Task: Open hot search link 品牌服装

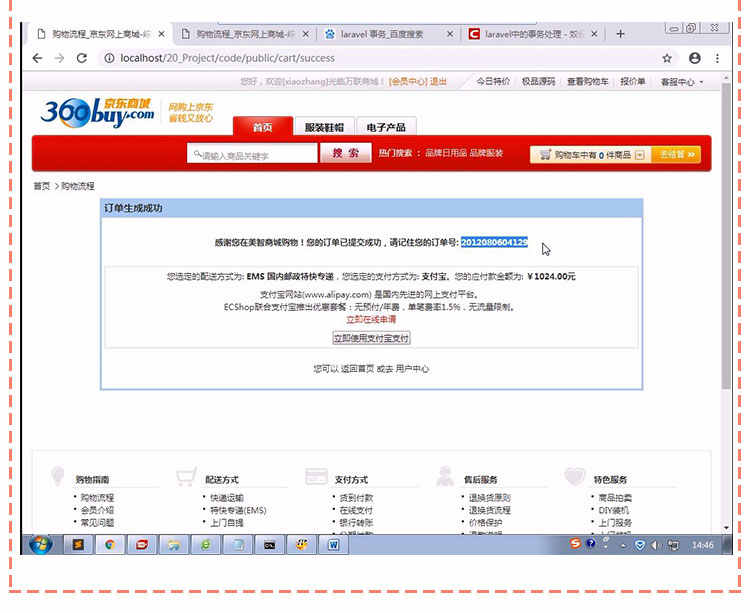Action: [x=486, y=153]
